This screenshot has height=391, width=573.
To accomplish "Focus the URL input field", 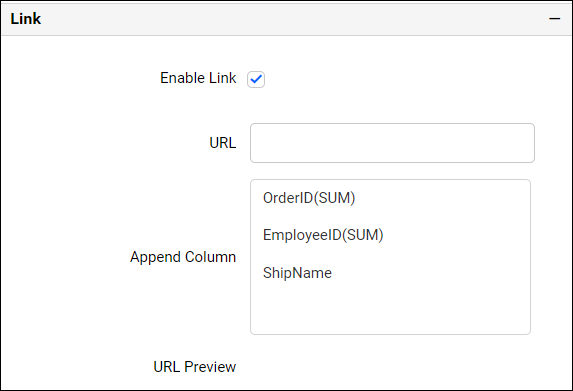I will [392, 143].
